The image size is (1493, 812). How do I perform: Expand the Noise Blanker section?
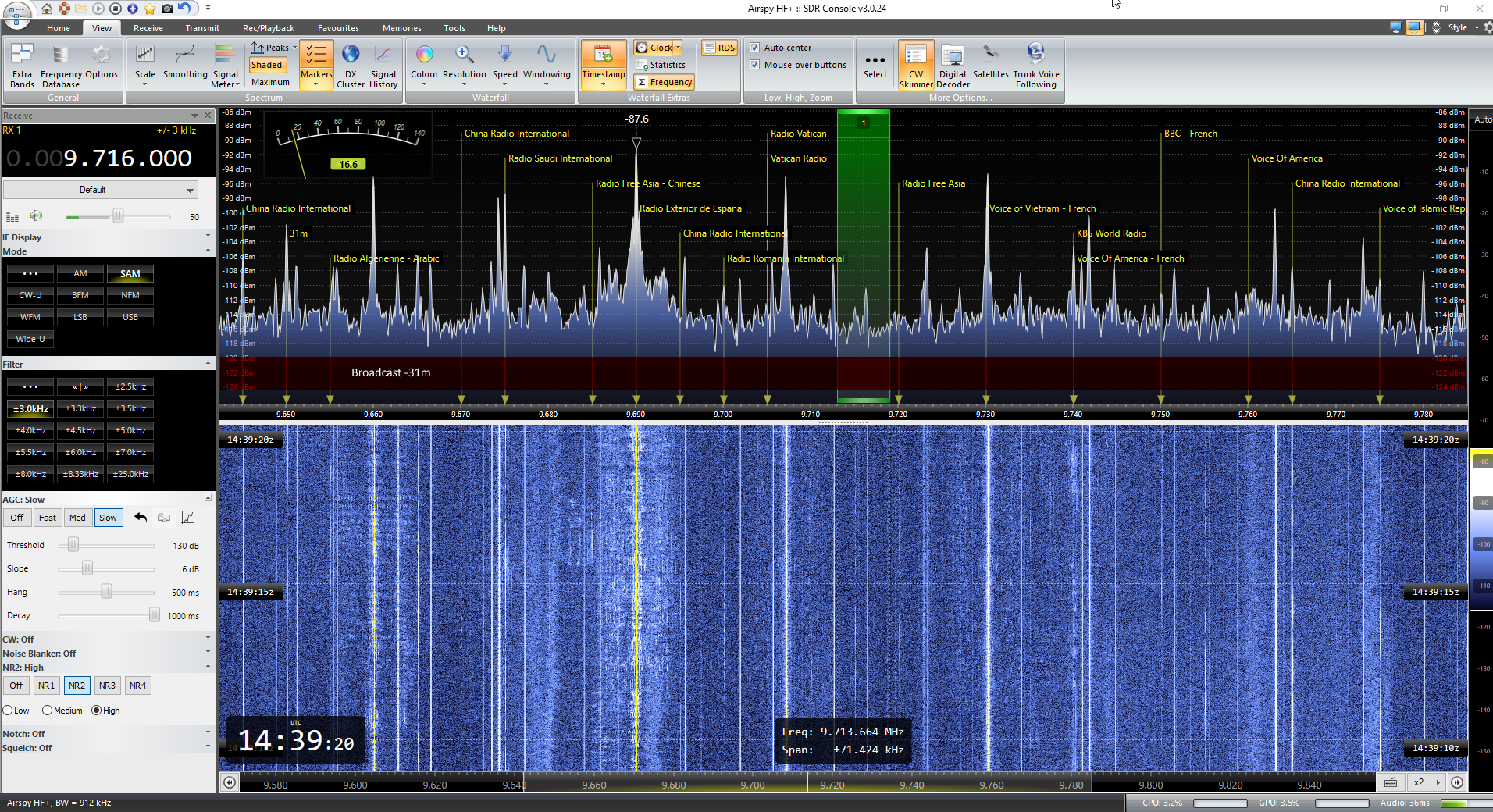[x=208, y=654]
